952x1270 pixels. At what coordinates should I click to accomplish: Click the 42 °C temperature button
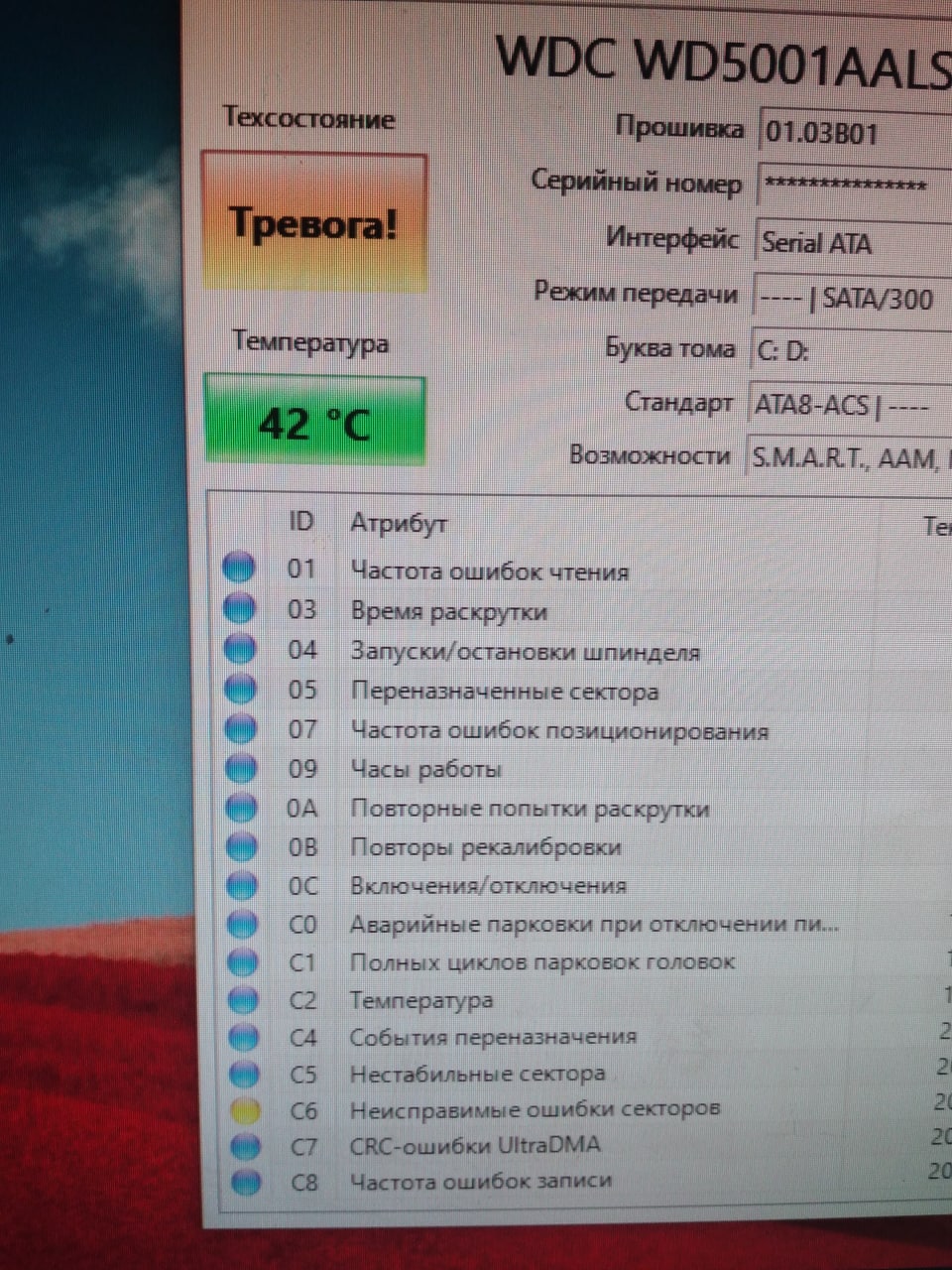[314, 420]
